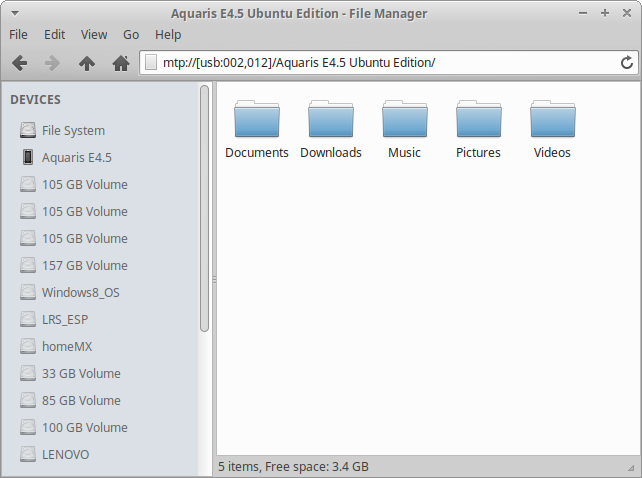
Task: Open the Documents folder icon
Action: (257, 119)
